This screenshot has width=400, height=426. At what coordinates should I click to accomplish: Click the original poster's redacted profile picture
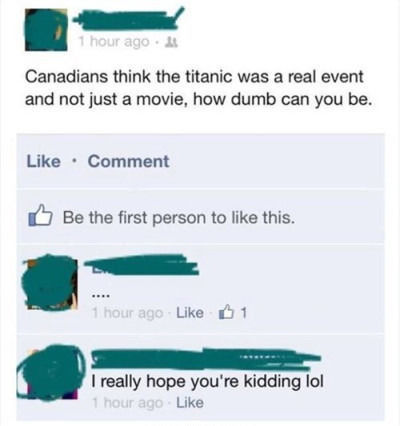46,29
